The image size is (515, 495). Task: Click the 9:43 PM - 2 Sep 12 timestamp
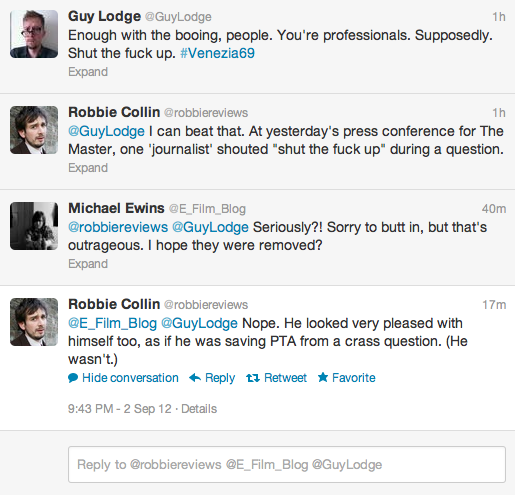point(120,409)
